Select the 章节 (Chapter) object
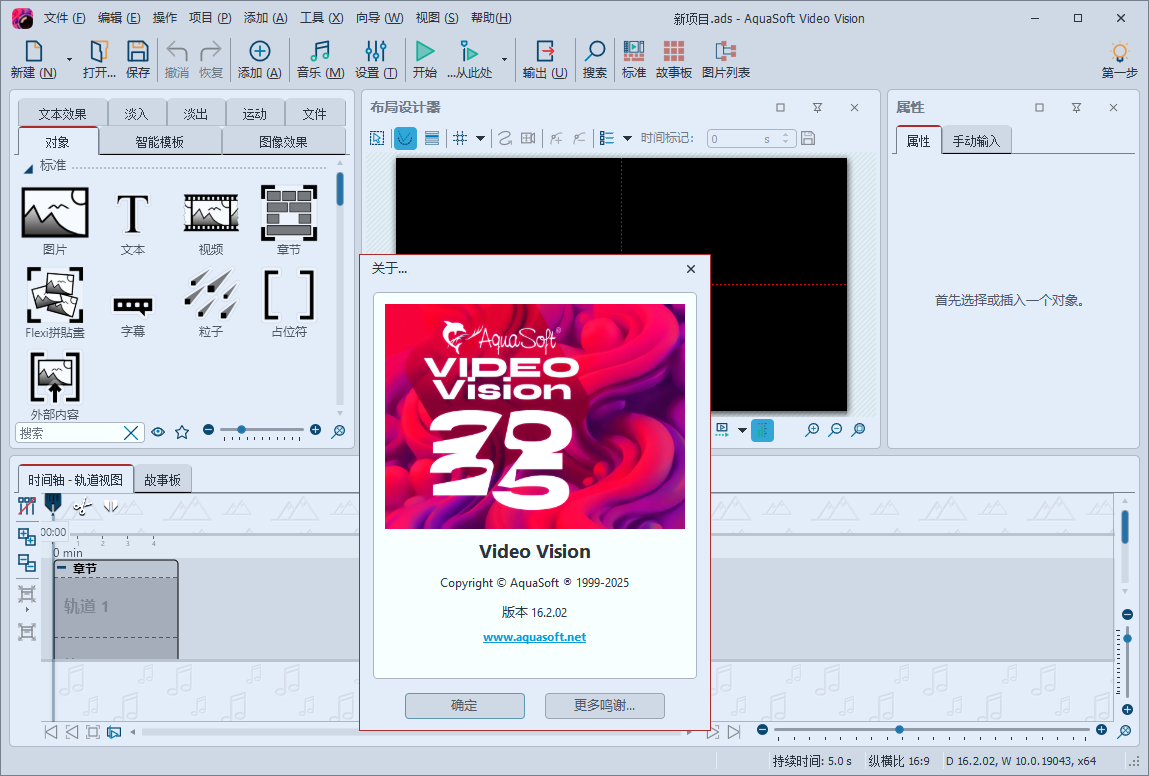Viewport: 1149px width, 776px height. click(289, 220)
